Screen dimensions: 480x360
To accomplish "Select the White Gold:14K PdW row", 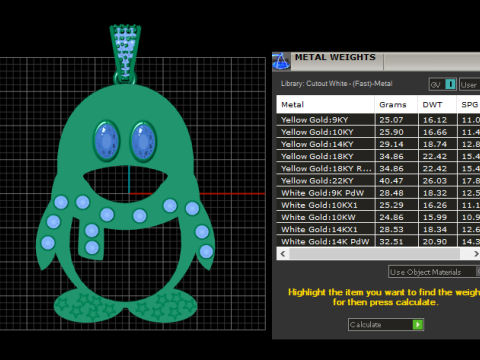I will 378,241.
